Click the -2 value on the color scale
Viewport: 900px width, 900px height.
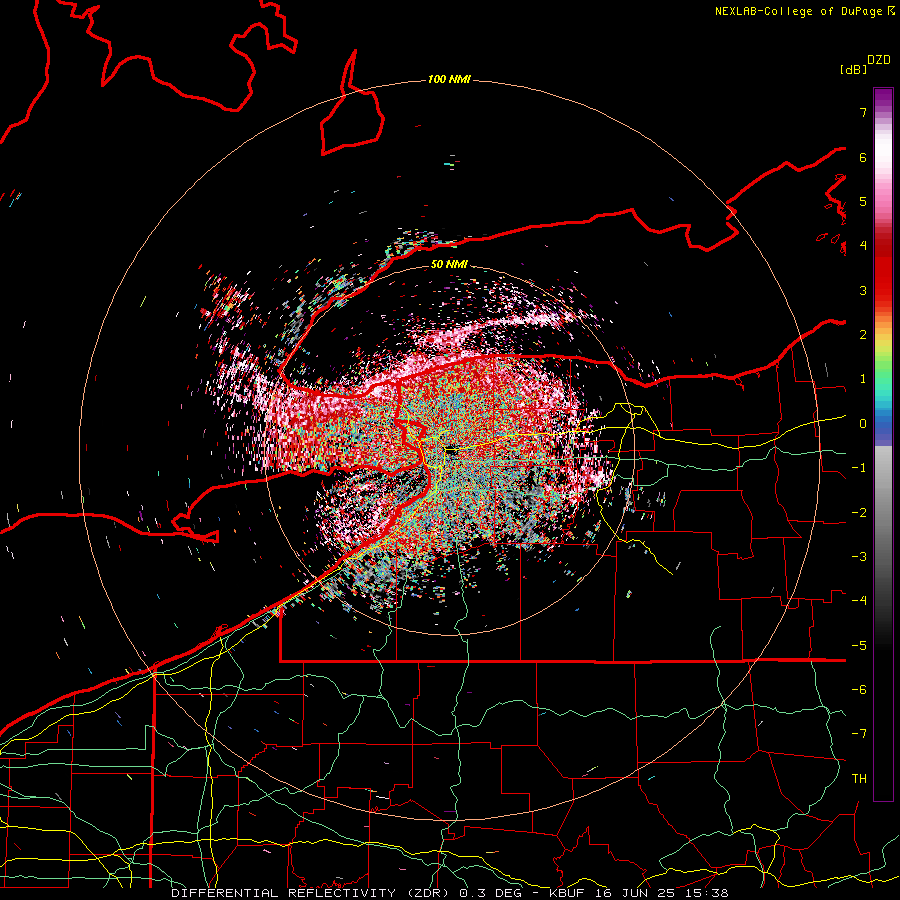click(x=859, y=513)
